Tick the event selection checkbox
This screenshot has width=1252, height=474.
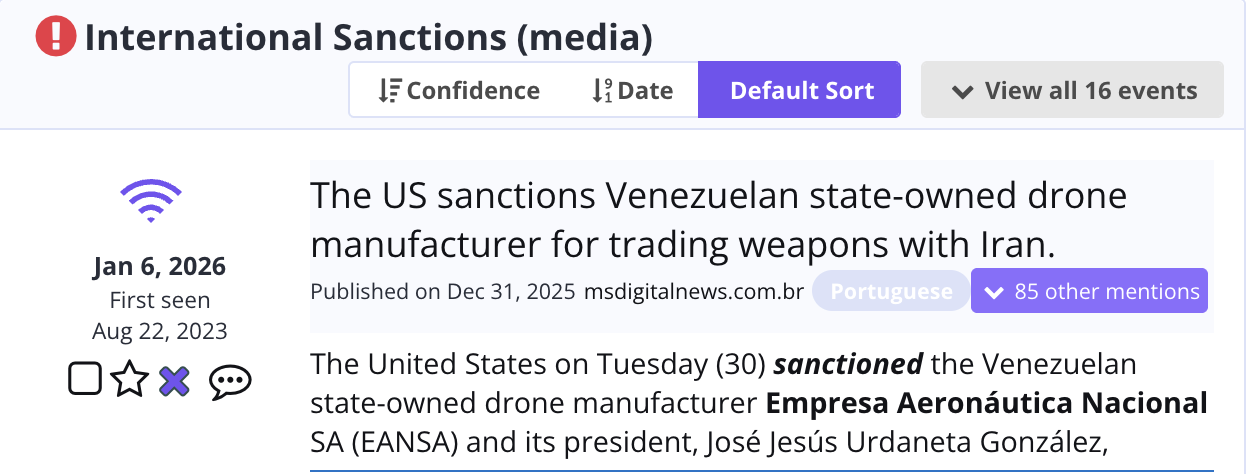(x=85, y=379)
